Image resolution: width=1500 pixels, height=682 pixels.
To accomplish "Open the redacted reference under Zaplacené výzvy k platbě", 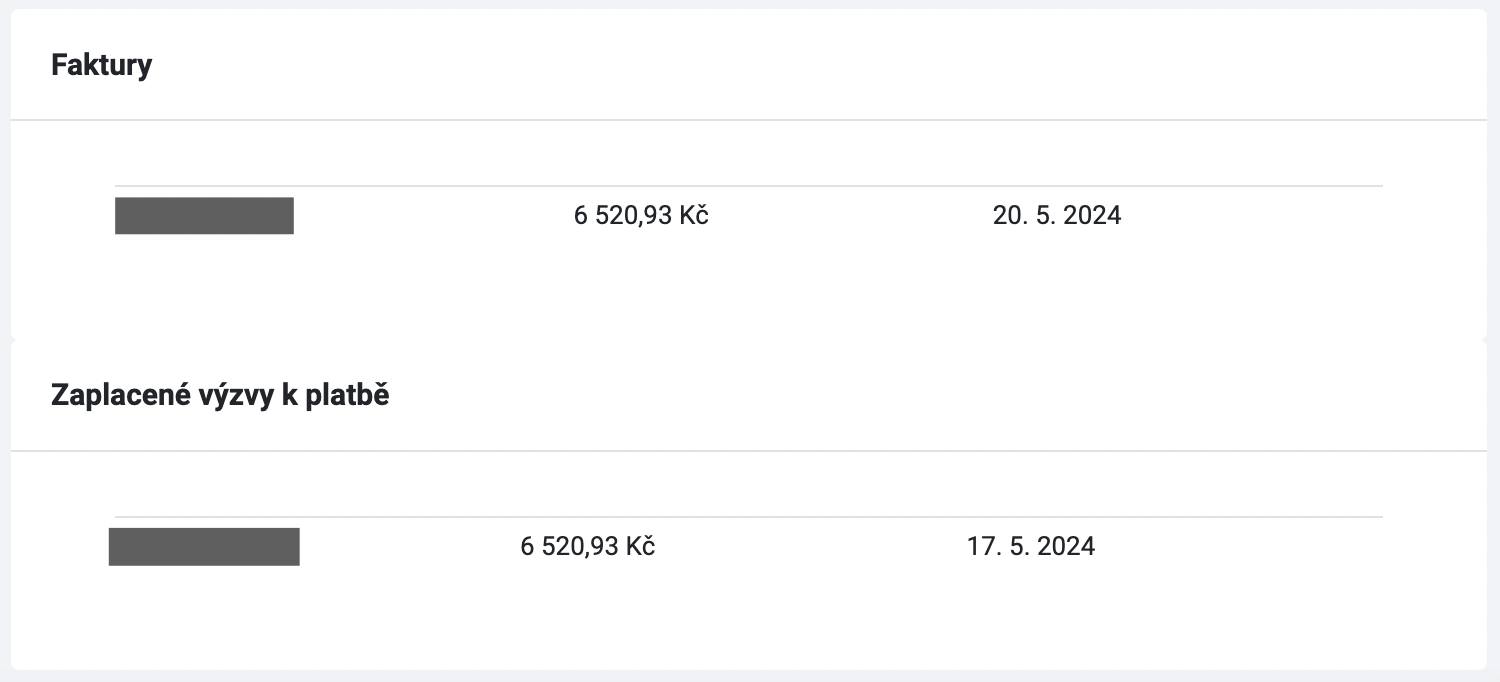I will click(204, 547).
